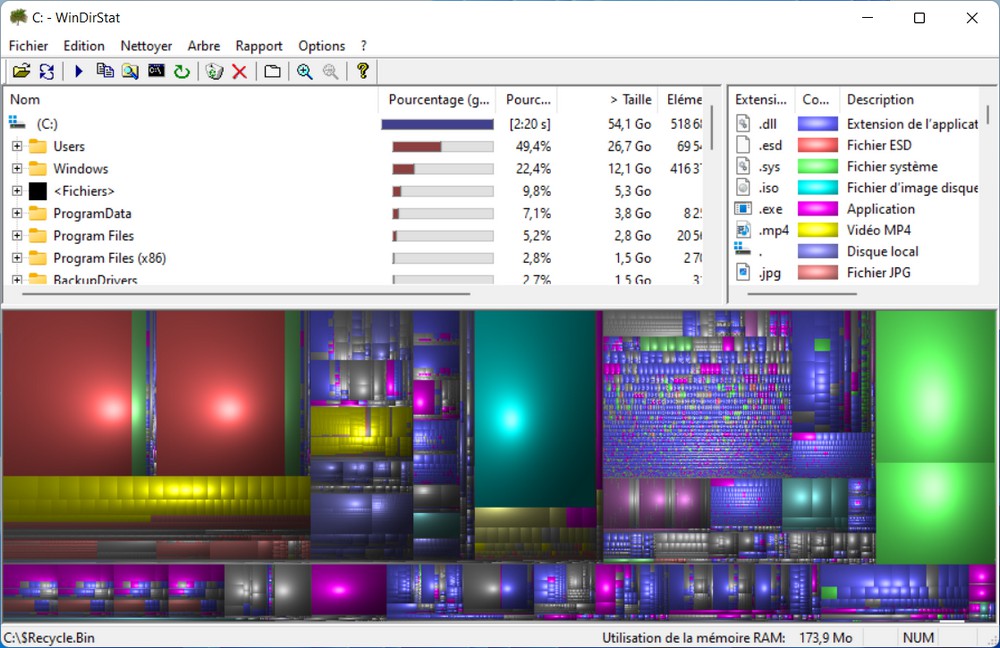The height and width of the screenshot is (648, 1000).
Task: Click the .exe application icon
Action: [x=743, y=209]
